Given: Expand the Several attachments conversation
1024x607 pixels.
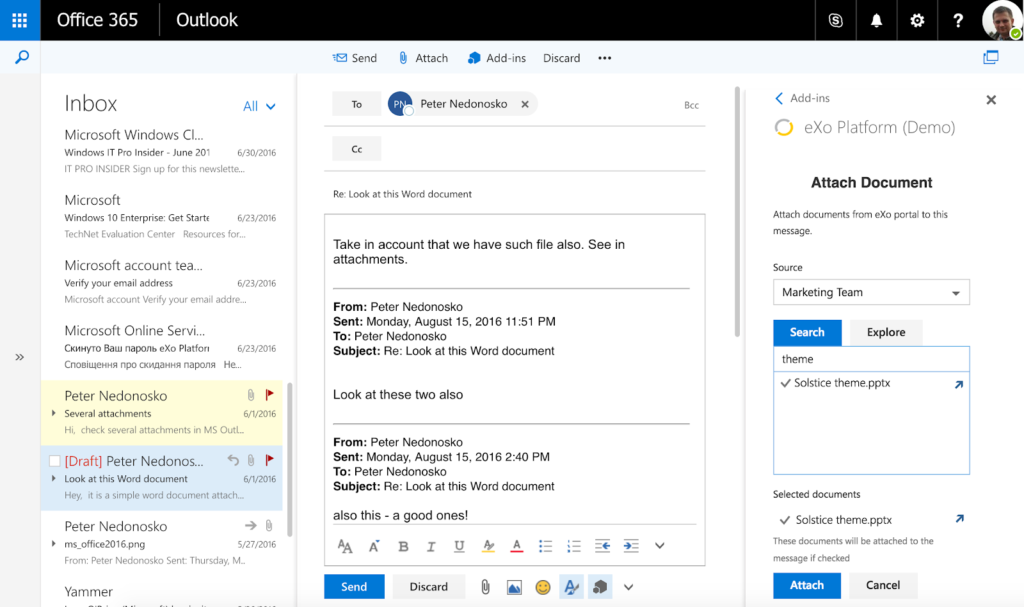Looking at the screenshot, I should pos(54,413).
